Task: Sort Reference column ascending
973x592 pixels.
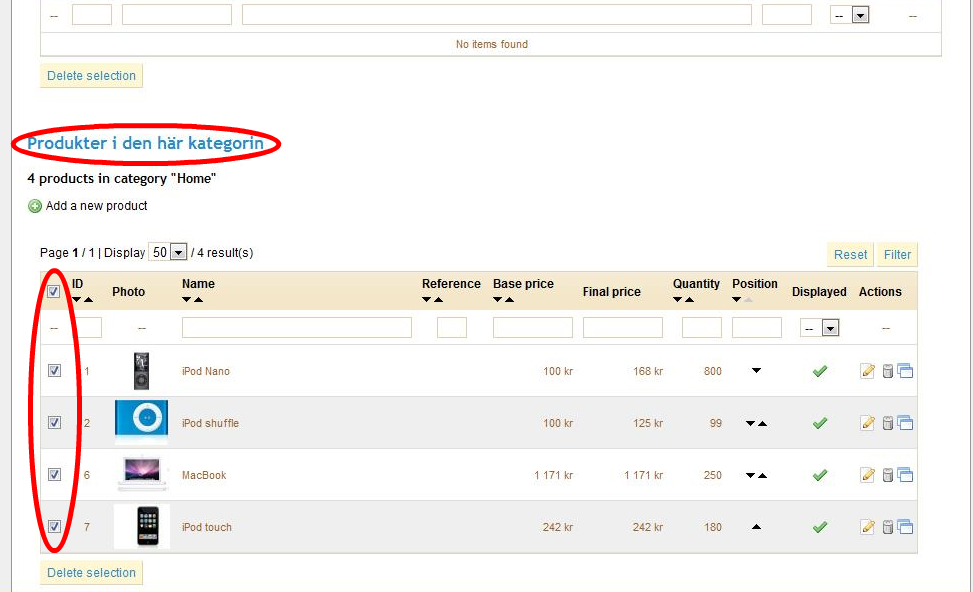Action: [439, 300]
